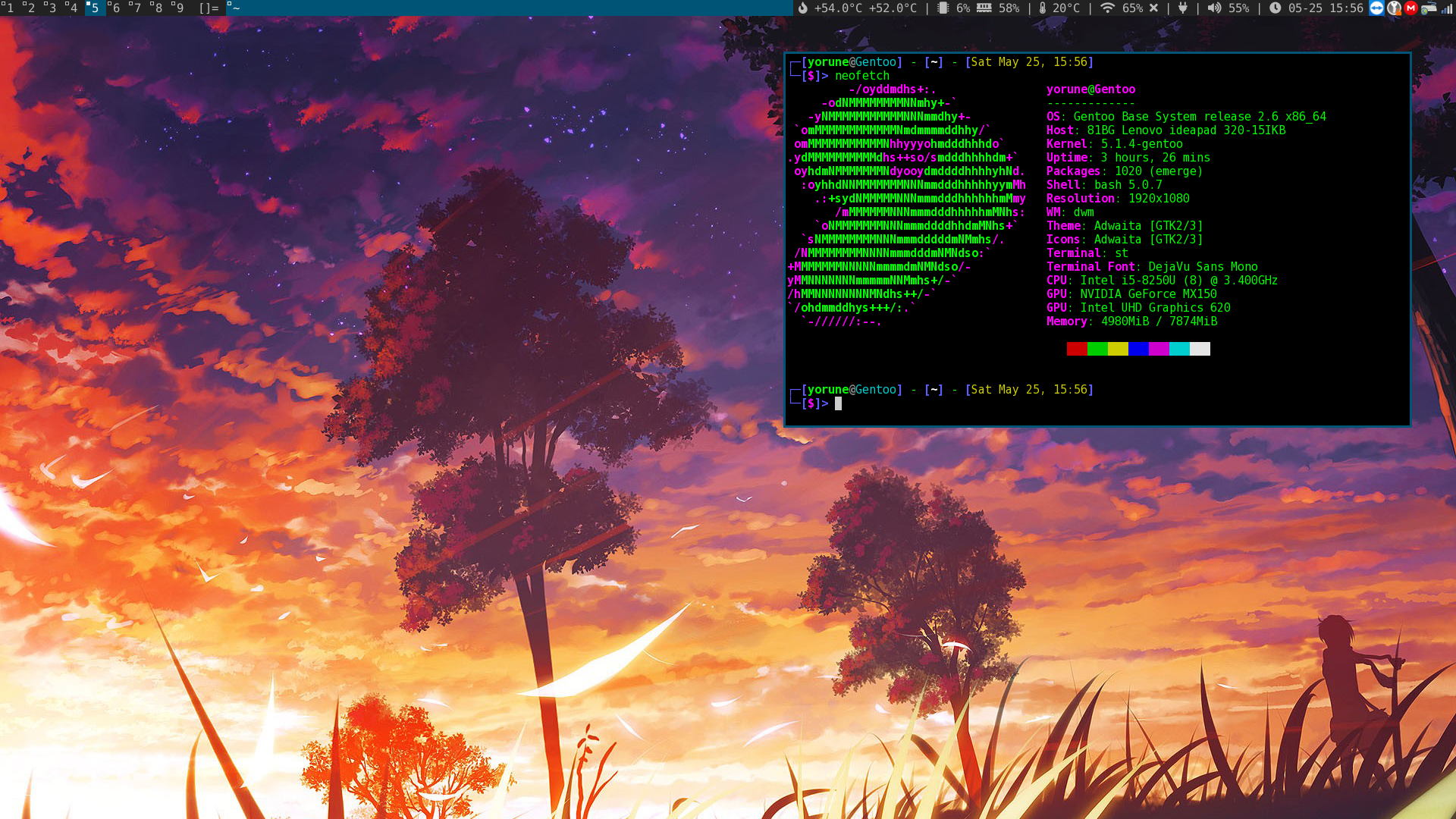The image size is (1456, 819).
Task: Click the white color block in neofetch
Action: (1200, 349)
